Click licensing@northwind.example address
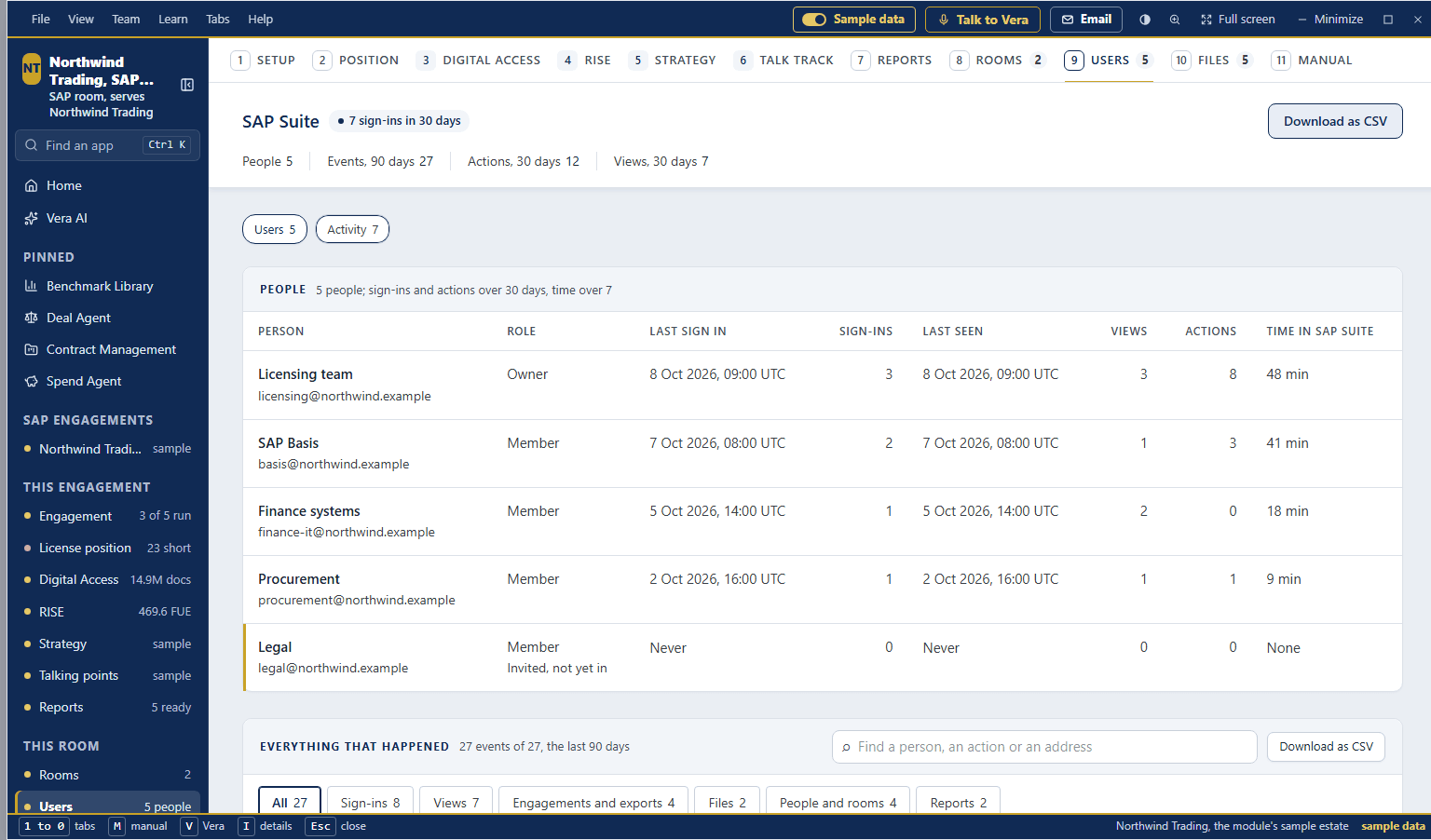The image size is (1431, 840). pyautogui.click(x=345, y=396)
